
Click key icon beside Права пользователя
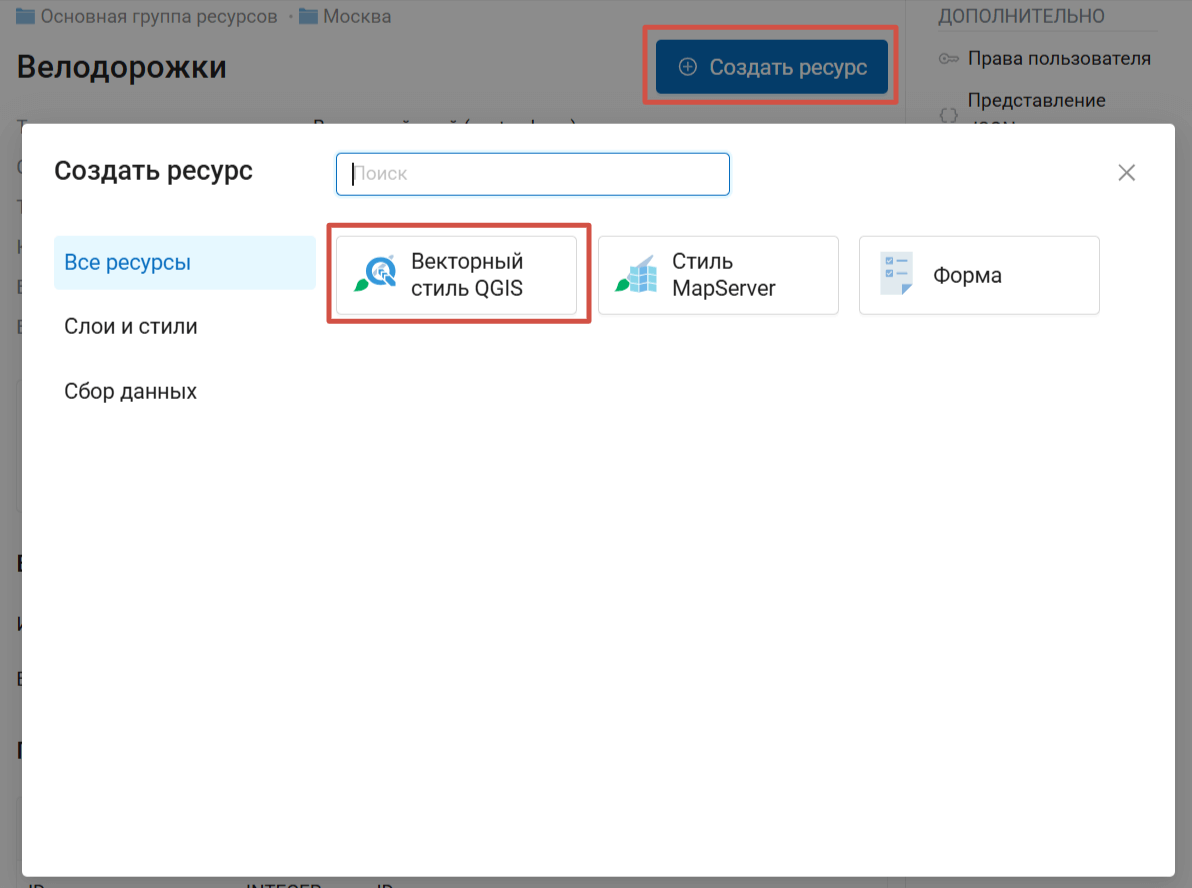tap(949, 59)
